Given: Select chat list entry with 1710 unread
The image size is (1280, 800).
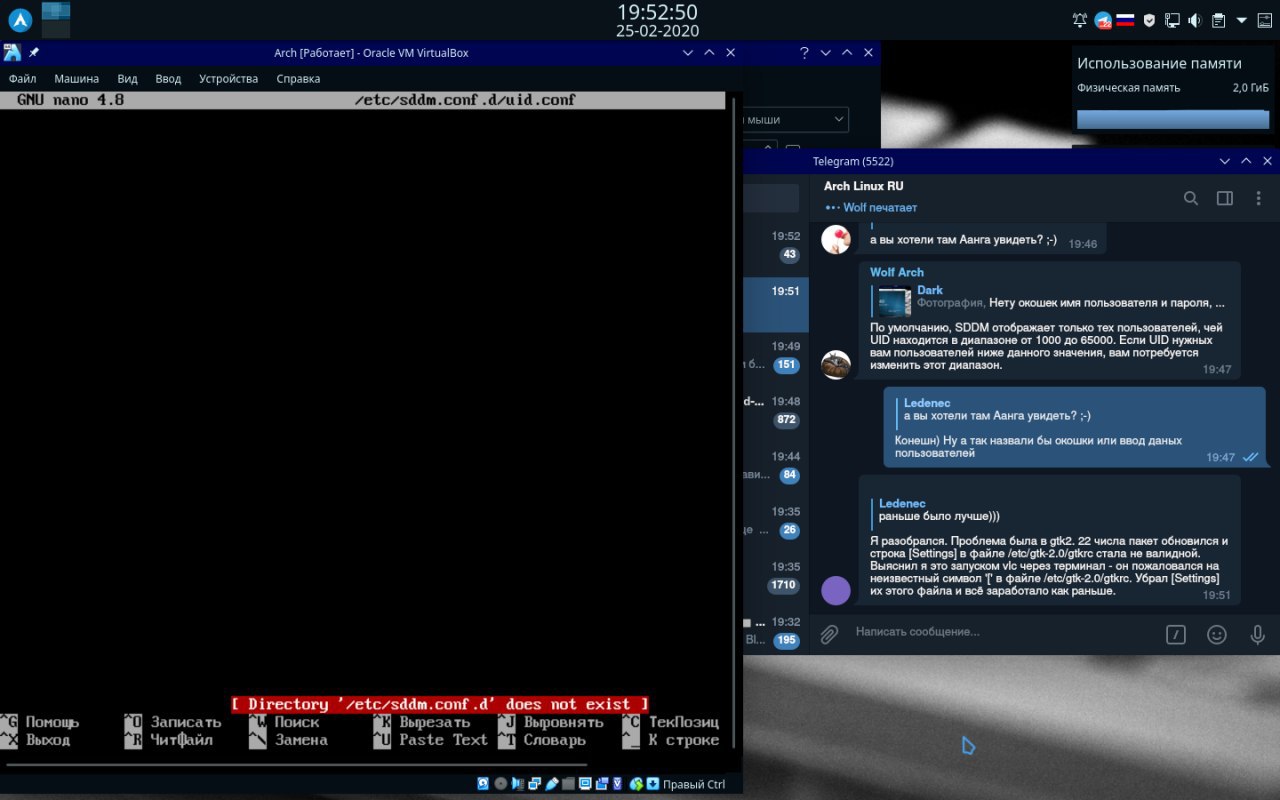Looking at the screenshot, I should pos(776,576).
